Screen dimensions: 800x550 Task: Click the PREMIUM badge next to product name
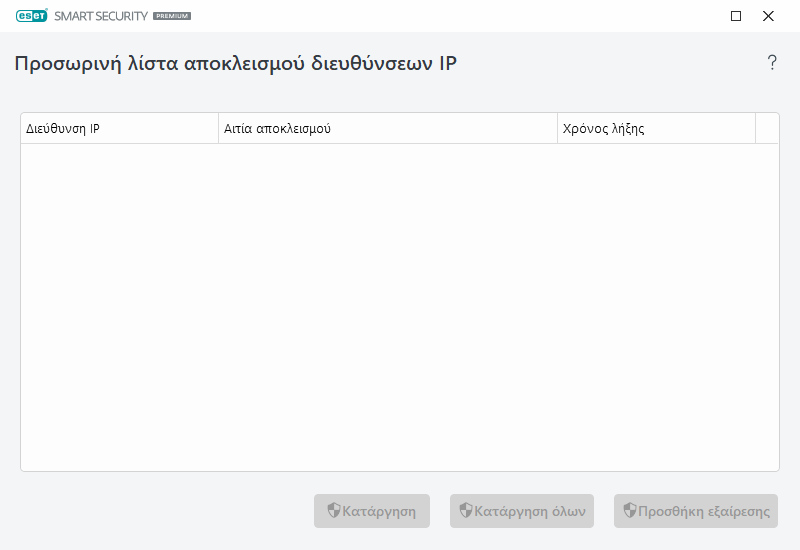[x=172, y=17]
